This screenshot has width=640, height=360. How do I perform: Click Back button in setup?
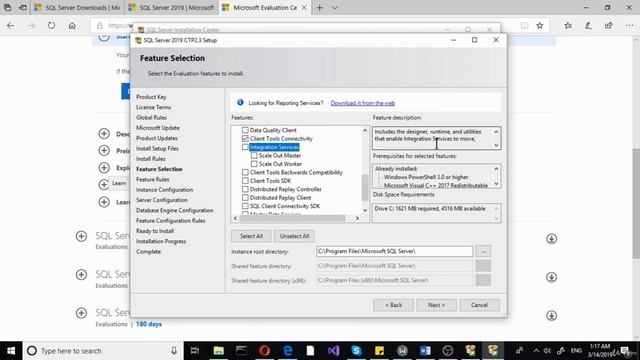tap(393, 305)
